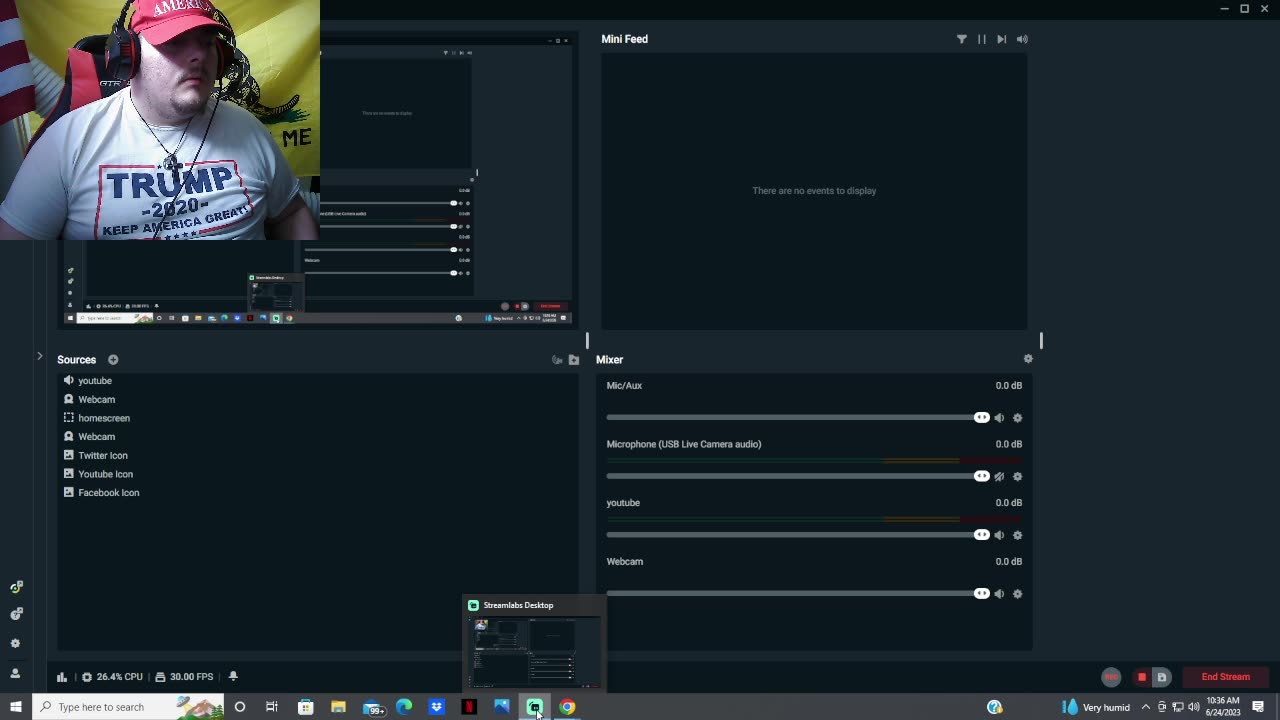This screenshot has width=1280, height=720.
Task: Mute the youtube mixer channel
Action: (x=999, y=535)
